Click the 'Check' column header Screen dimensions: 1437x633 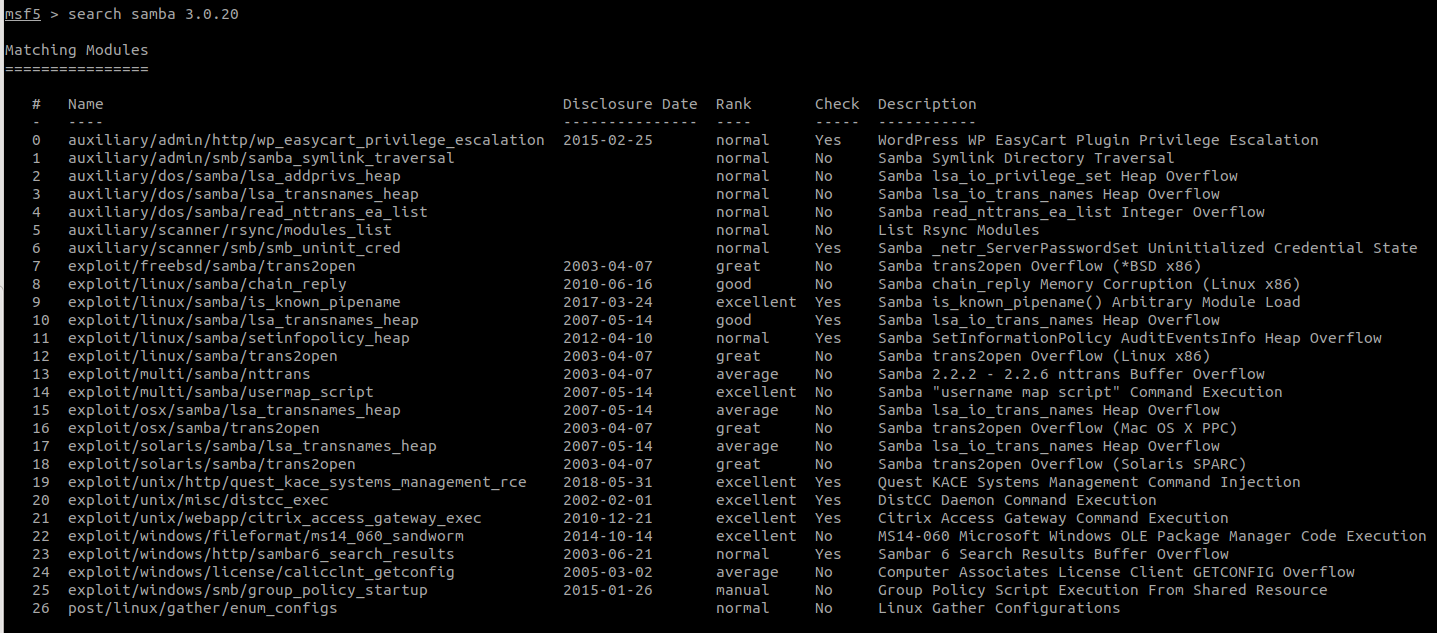[837, 104]
